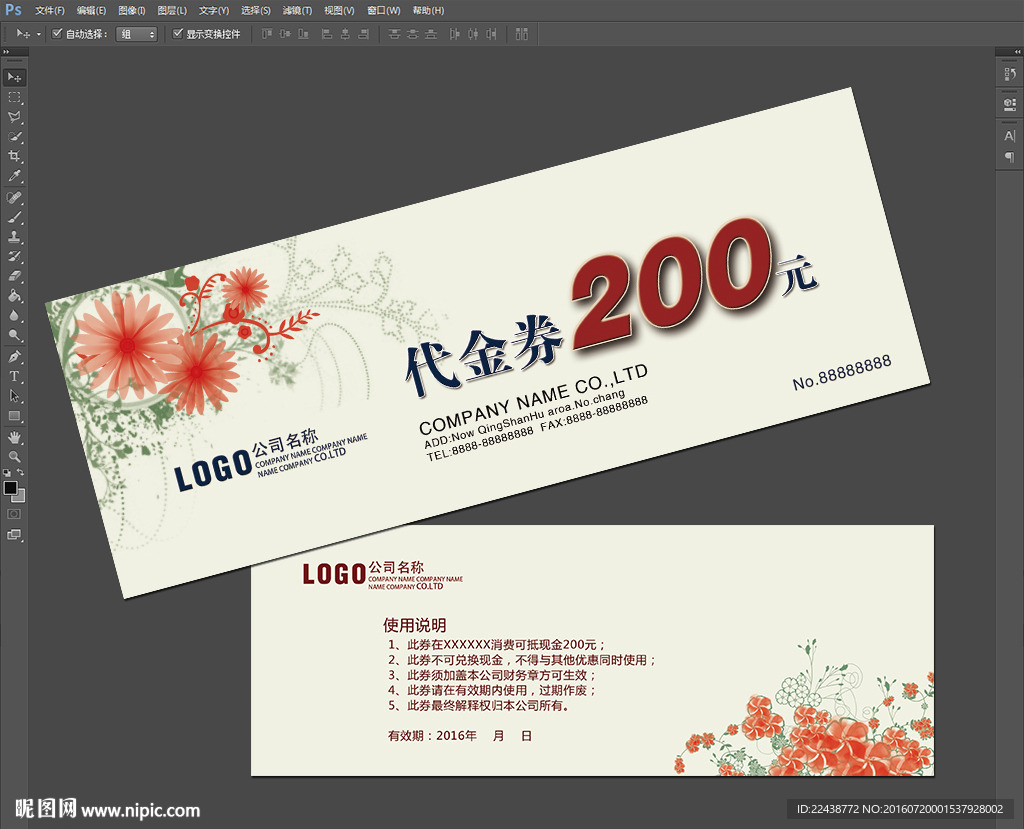Select the Rectangular Marquee tool
1024x829 pixels.
[14, 97]
